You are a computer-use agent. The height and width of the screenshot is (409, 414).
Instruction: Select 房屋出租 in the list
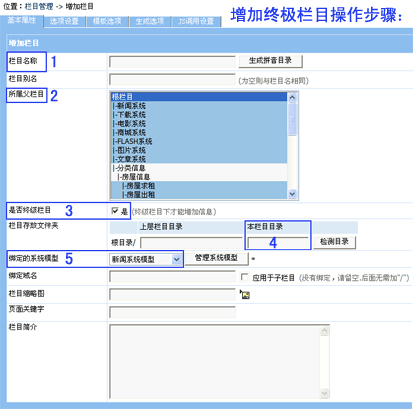pos(199,194)
